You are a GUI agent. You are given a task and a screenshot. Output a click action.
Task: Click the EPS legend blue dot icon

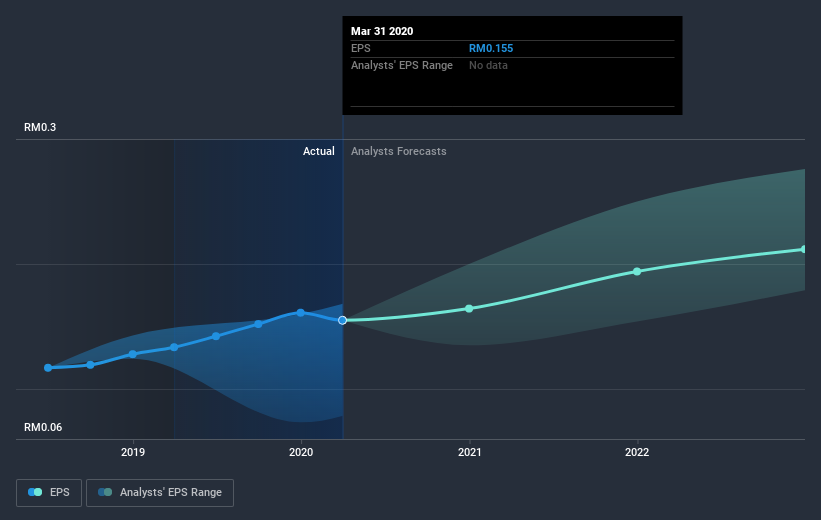[x=35, y=492]
